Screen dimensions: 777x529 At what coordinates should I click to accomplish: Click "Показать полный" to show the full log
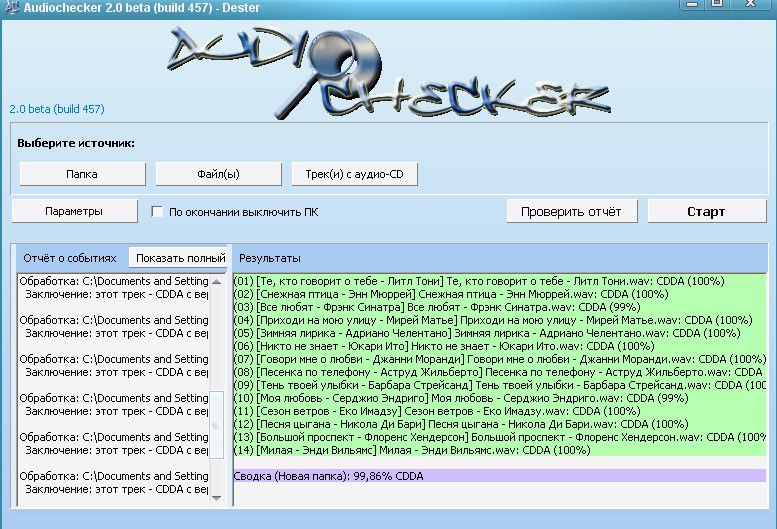pyautogui.click(x=180, y=258)
